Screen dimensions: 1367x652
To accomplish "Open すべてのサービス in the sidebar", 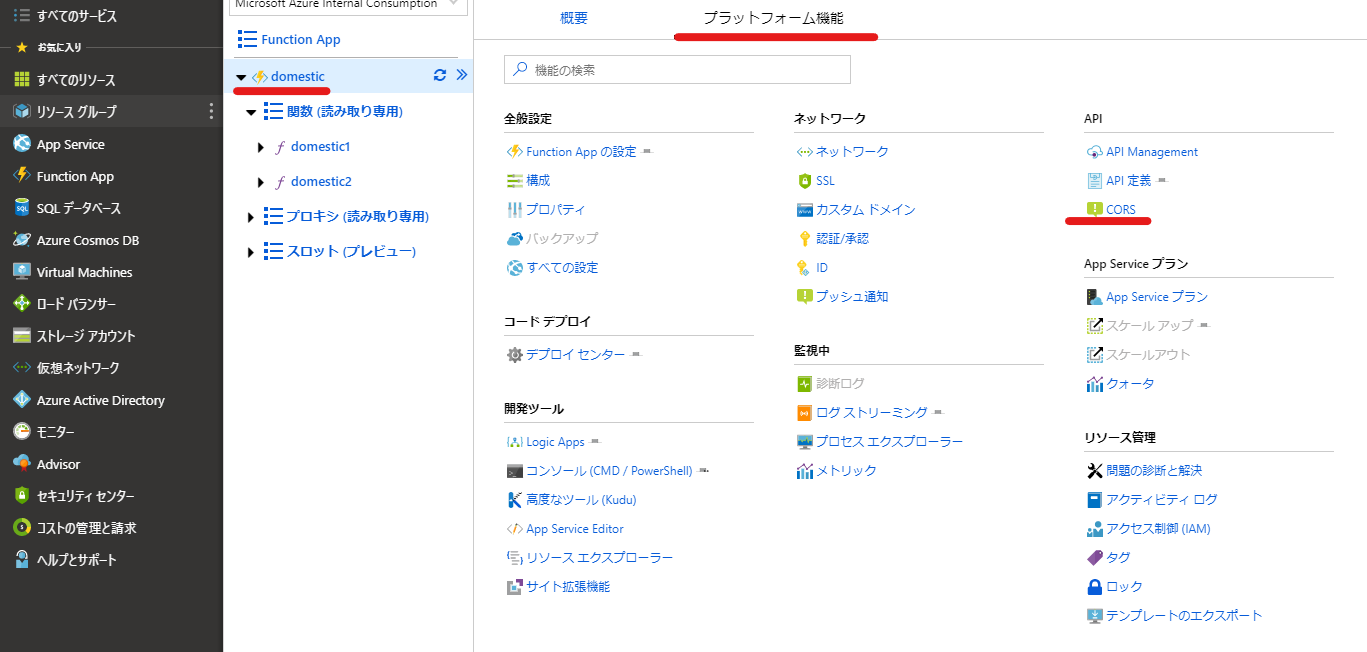I will coord(76,16).
